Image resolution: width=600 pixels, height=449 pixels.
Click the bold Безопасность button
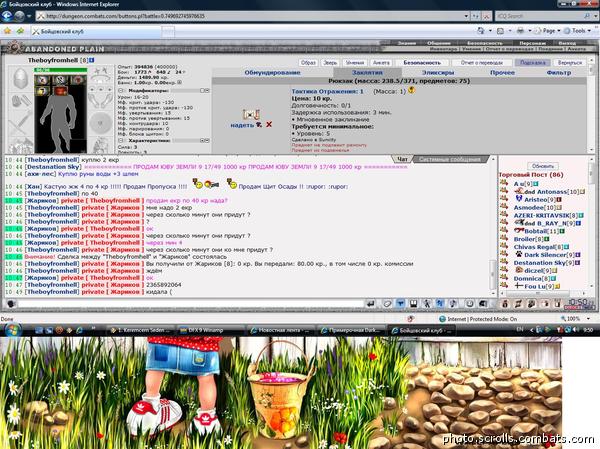click(422, 62)
